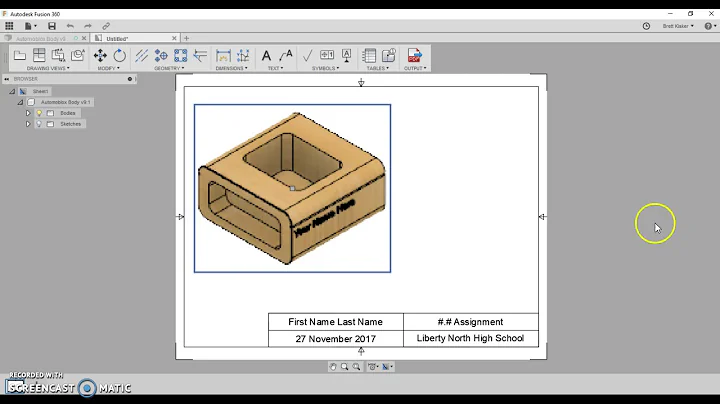Select the Detail View tool
This screenshot has width=720, height=404.
(x=78, y=56)
